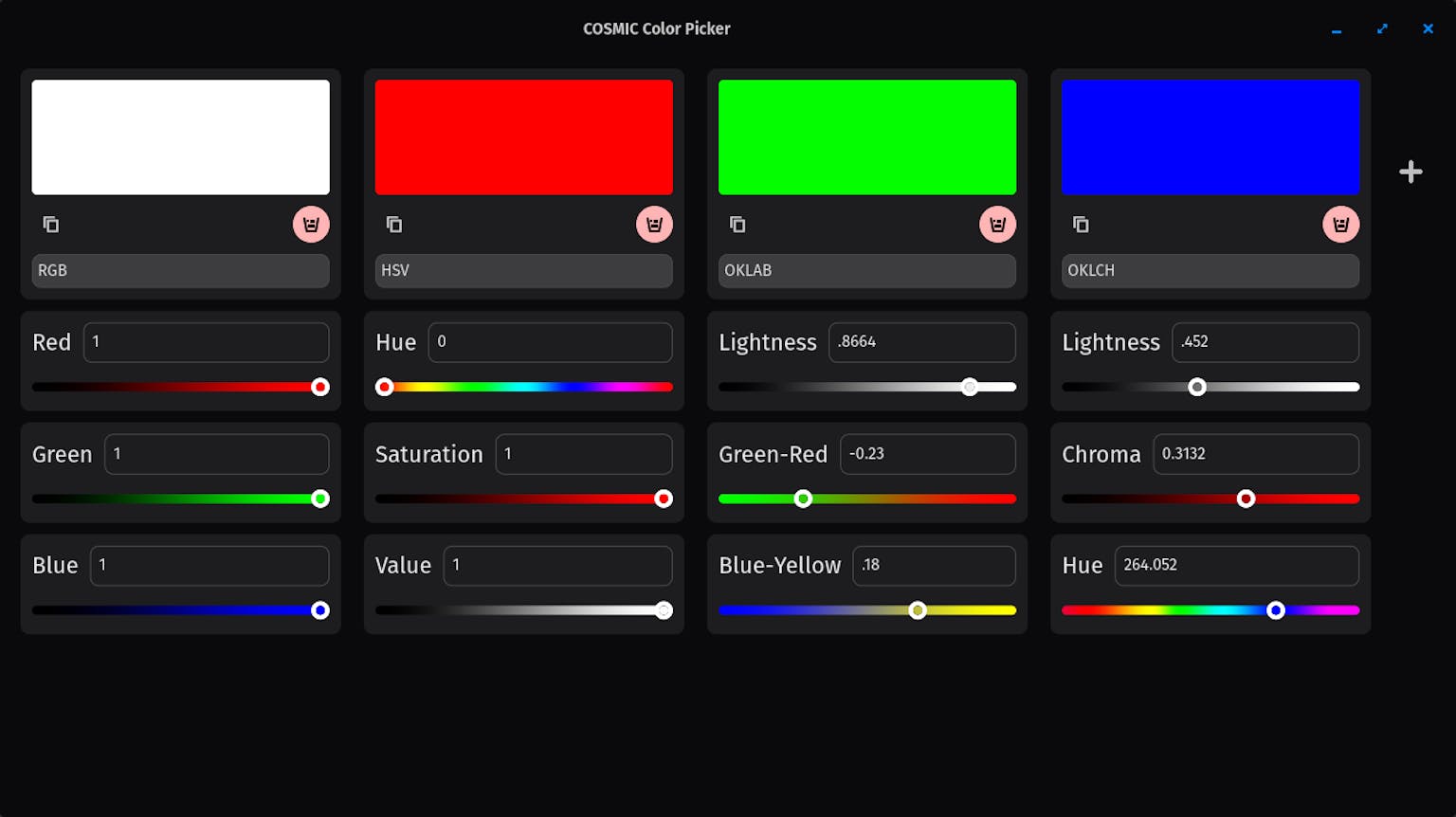Remove the OKLCH color panel
Screen dimensions: 1456x817
click(x=1340, y=224)
